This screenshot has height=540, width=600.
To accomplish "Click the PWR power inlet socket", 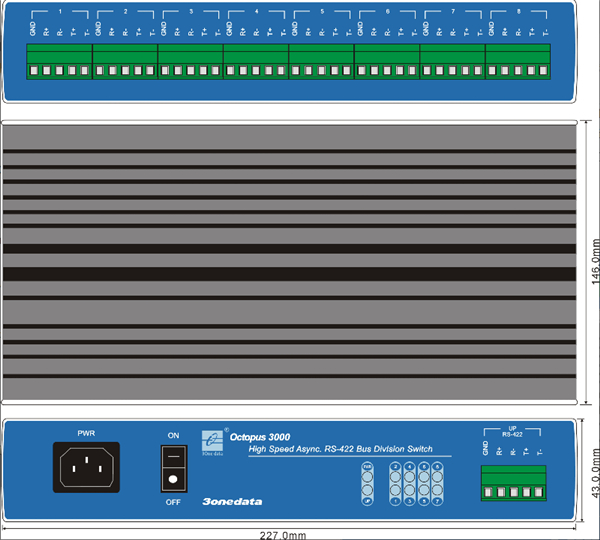I will click(x=86, y=467).
